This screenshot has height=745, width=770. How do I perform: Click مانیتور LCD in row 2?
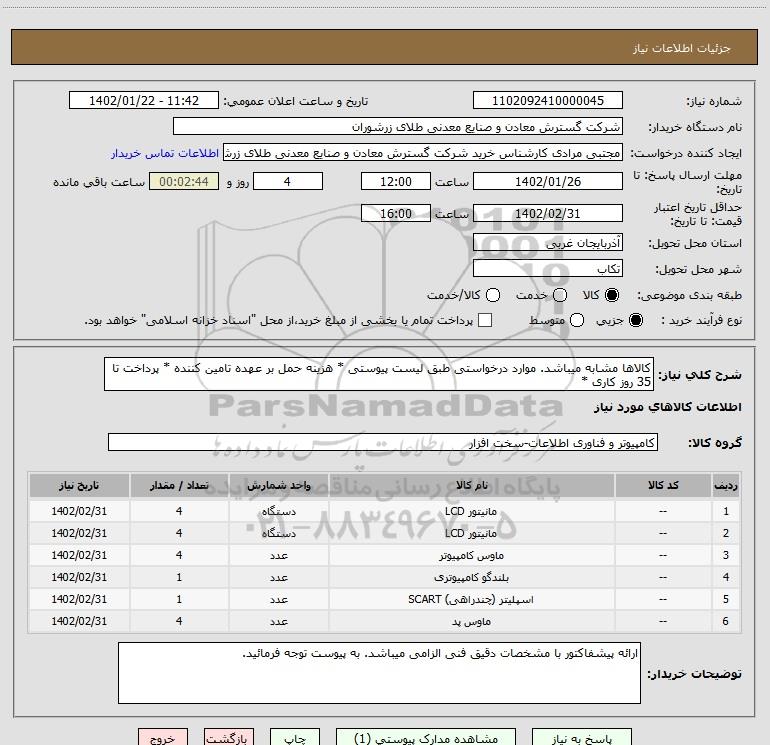click(471, 533)
